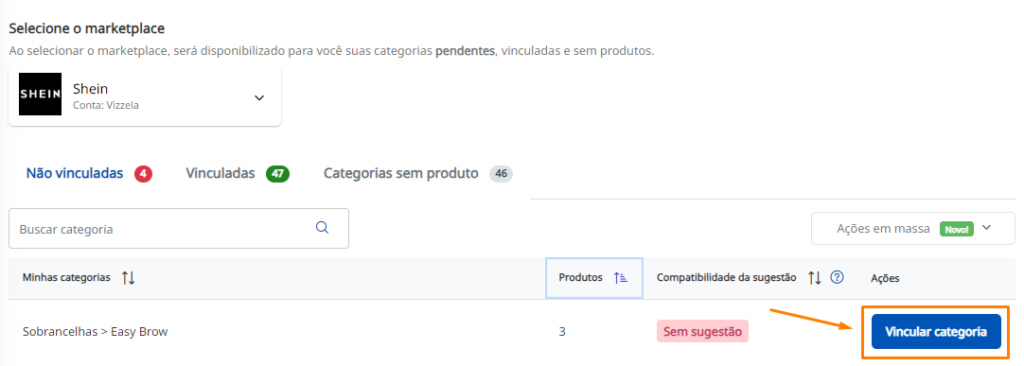Focus the Buscar categoria search field
Viewport: 1024px width, 366px height.
click(178, 229)
